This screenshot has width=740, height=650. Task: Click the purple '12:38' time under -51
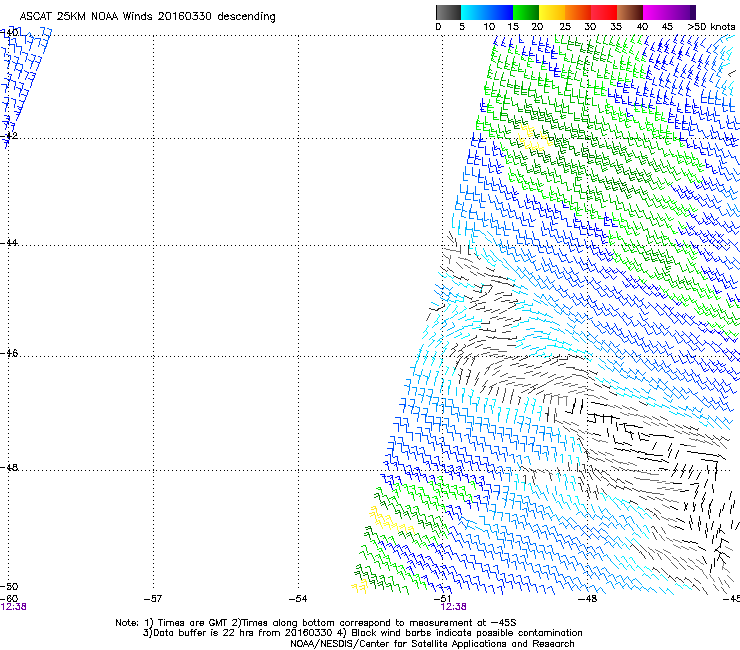[x=454, y=607]
